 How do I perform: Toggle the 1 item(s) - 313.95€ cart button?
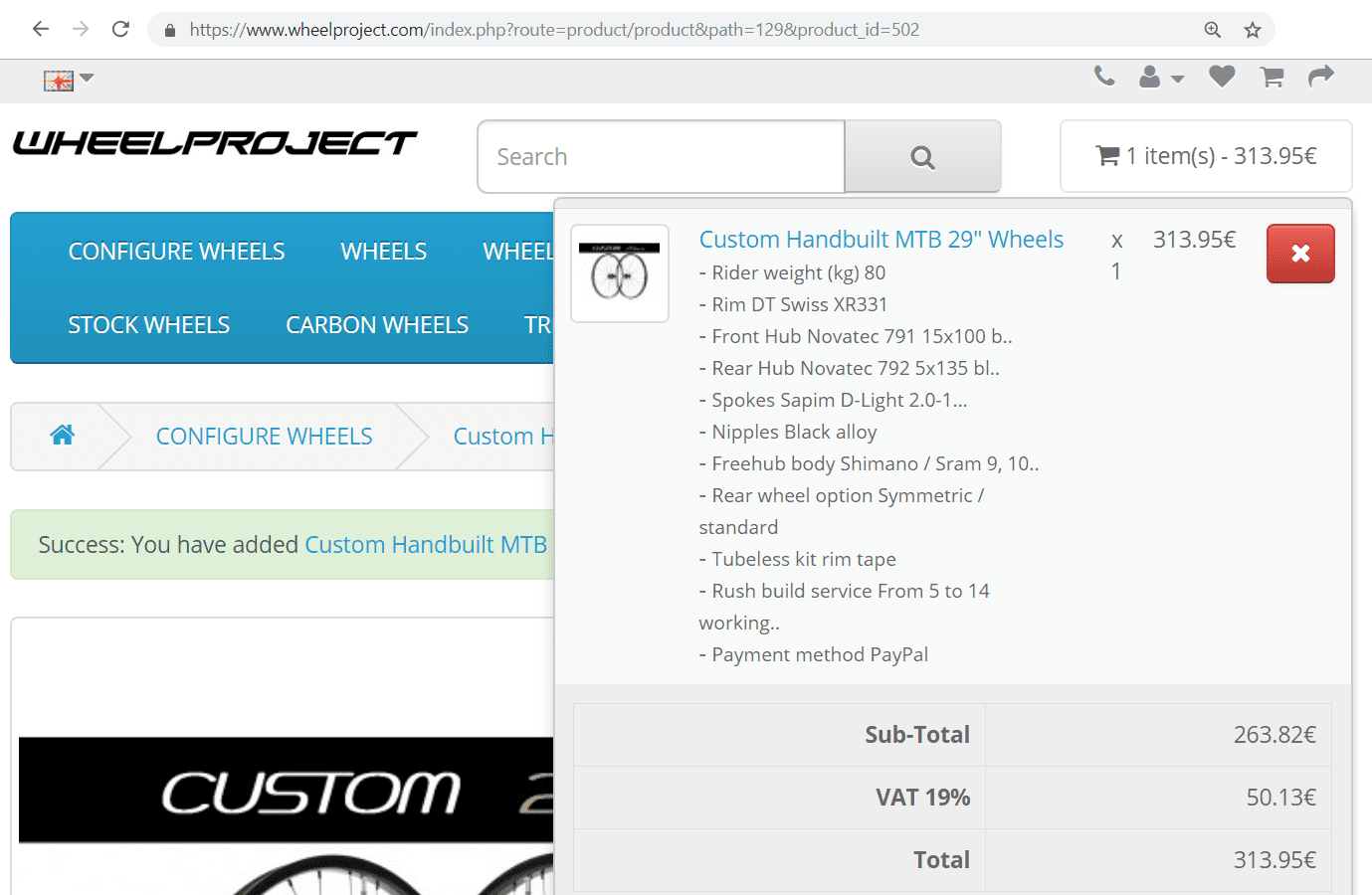coord(1206,156)
